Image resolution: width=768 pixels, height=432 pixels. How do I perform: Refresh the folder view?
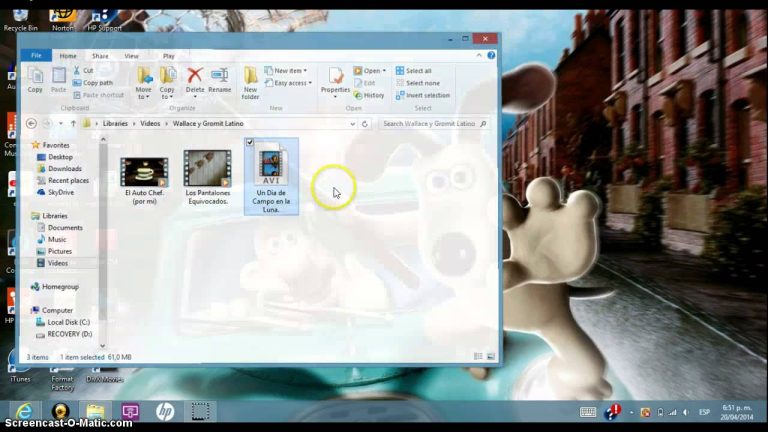pos(364,124)
